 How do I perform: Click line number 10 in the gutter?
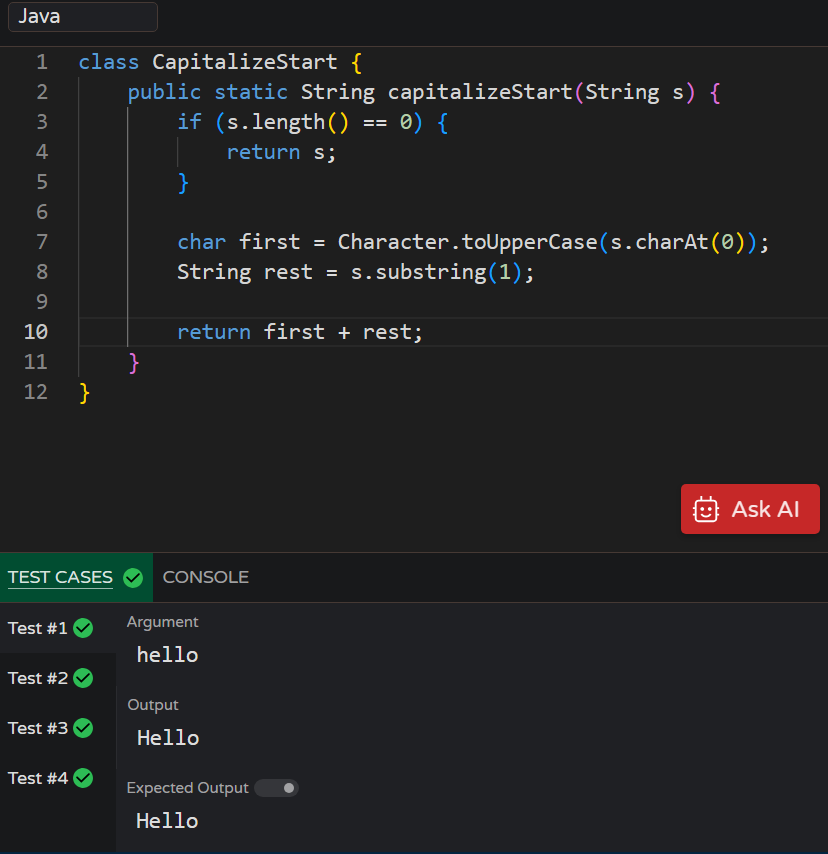(x=36, y=332)
